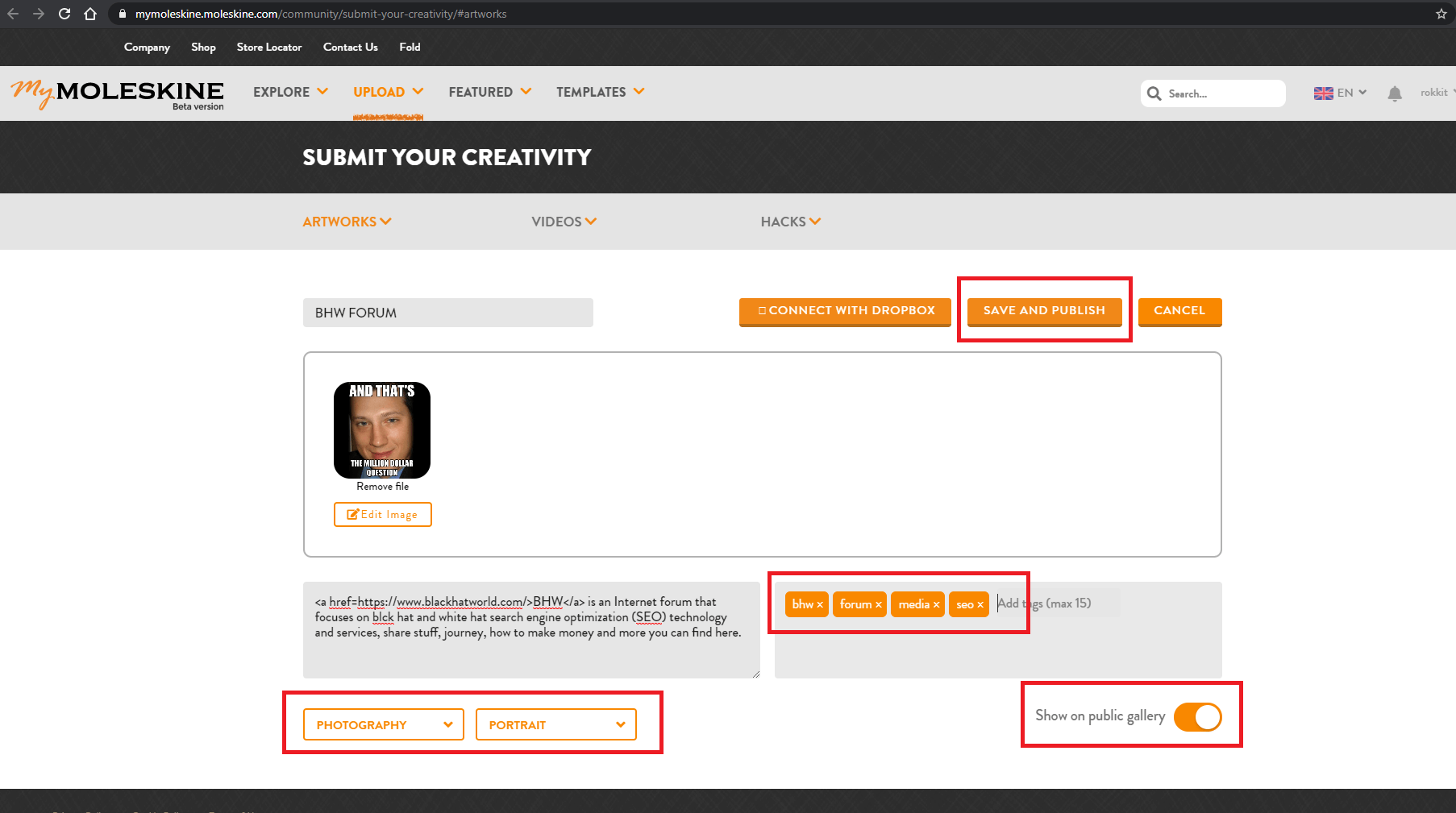Open the Company link
This screenshot has width=1456, height=813.
[x=147, y=47]
